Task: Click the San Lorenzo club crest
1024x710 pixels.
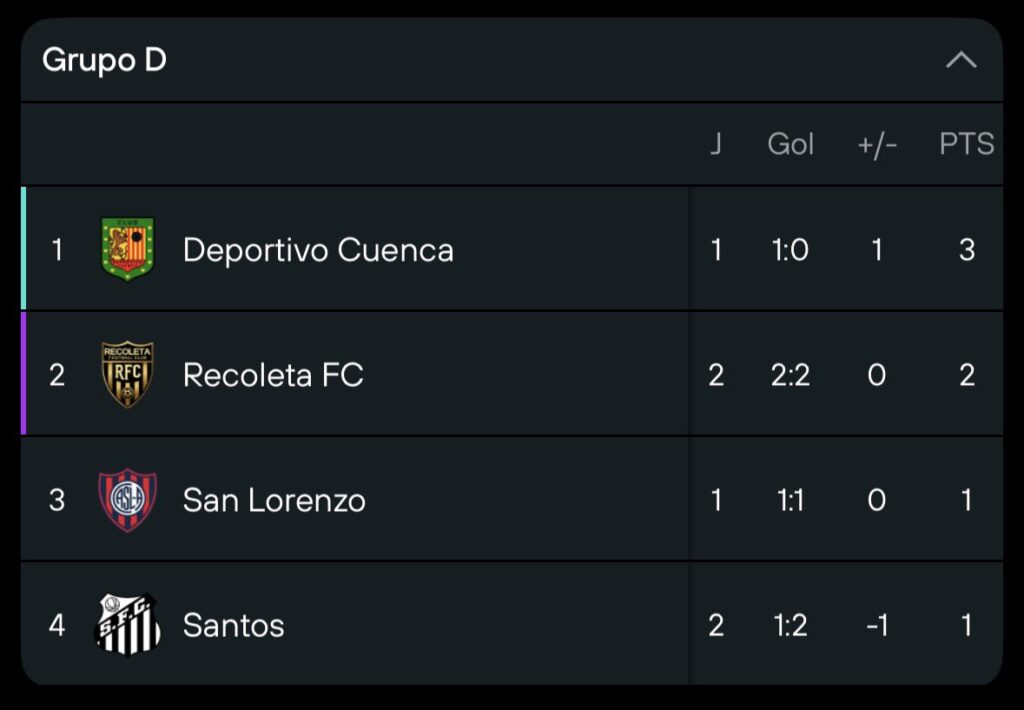Action: coord(128,500)
